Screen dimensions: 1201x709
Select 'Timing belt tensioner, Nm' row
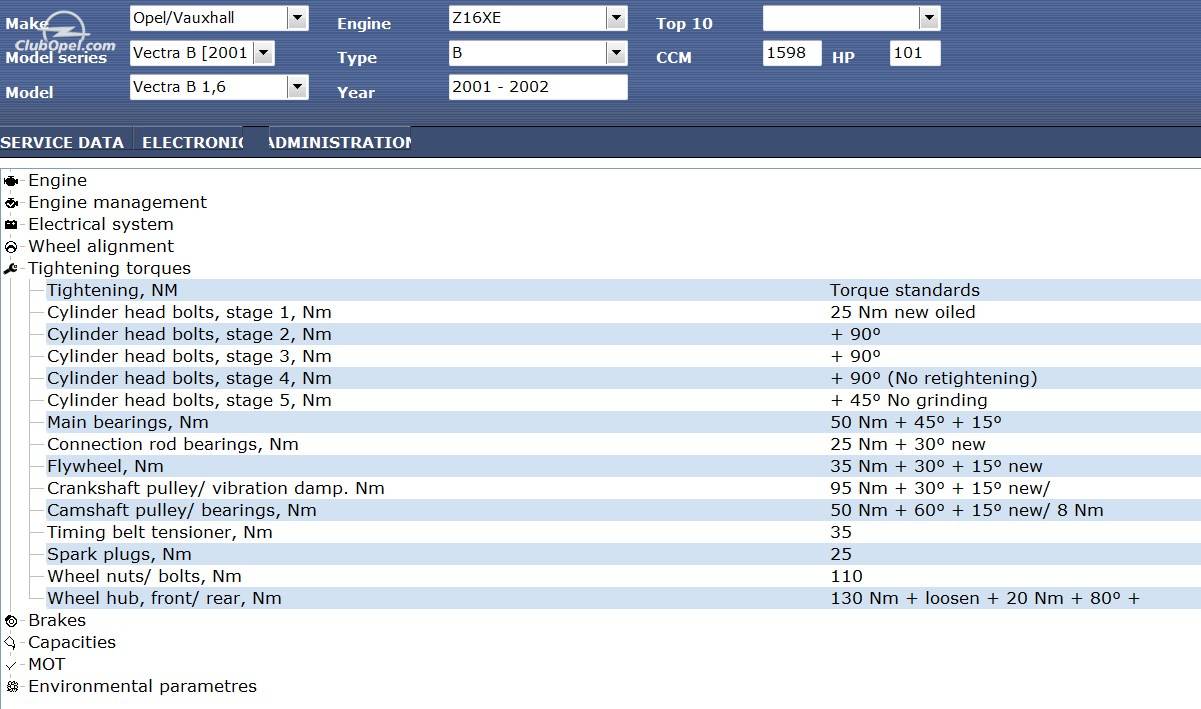[623, 532]
